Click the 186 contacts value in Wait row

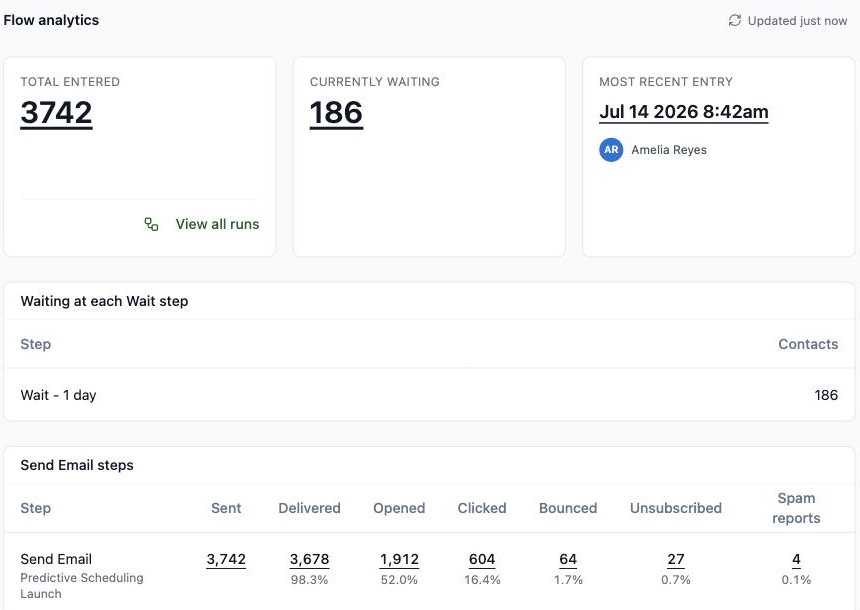pyautogui.click(x=826, y=395)
